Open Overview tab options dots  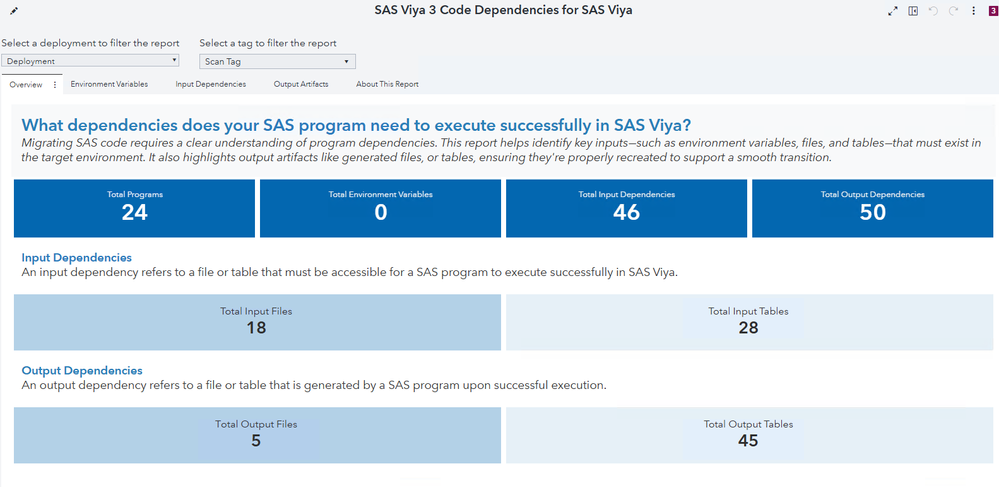click(x=55, y=84)
